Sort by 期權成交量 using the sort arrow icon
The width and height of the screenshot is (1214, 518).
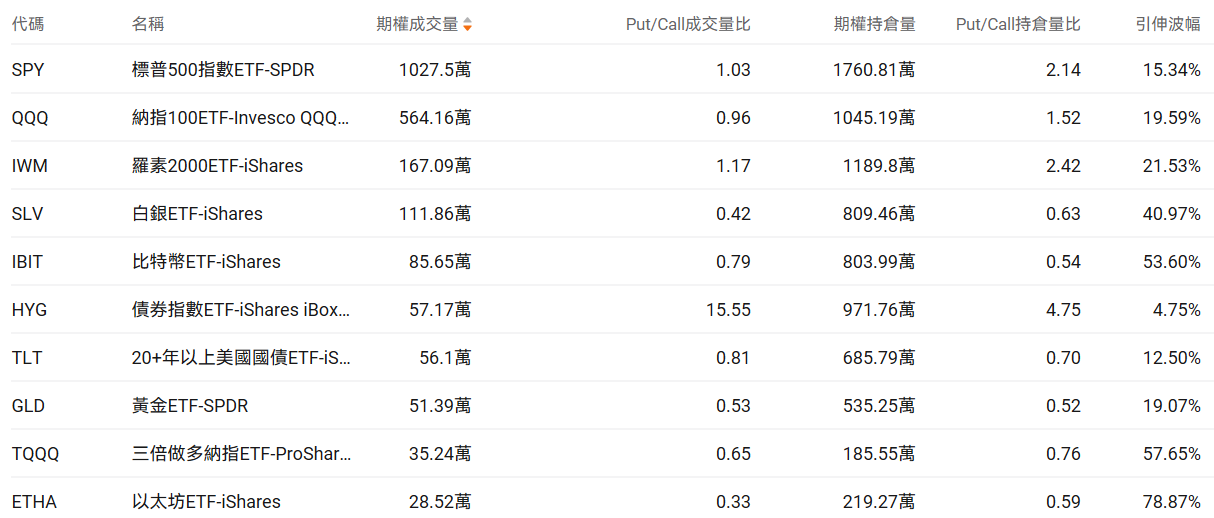click(x=467, y=24)
